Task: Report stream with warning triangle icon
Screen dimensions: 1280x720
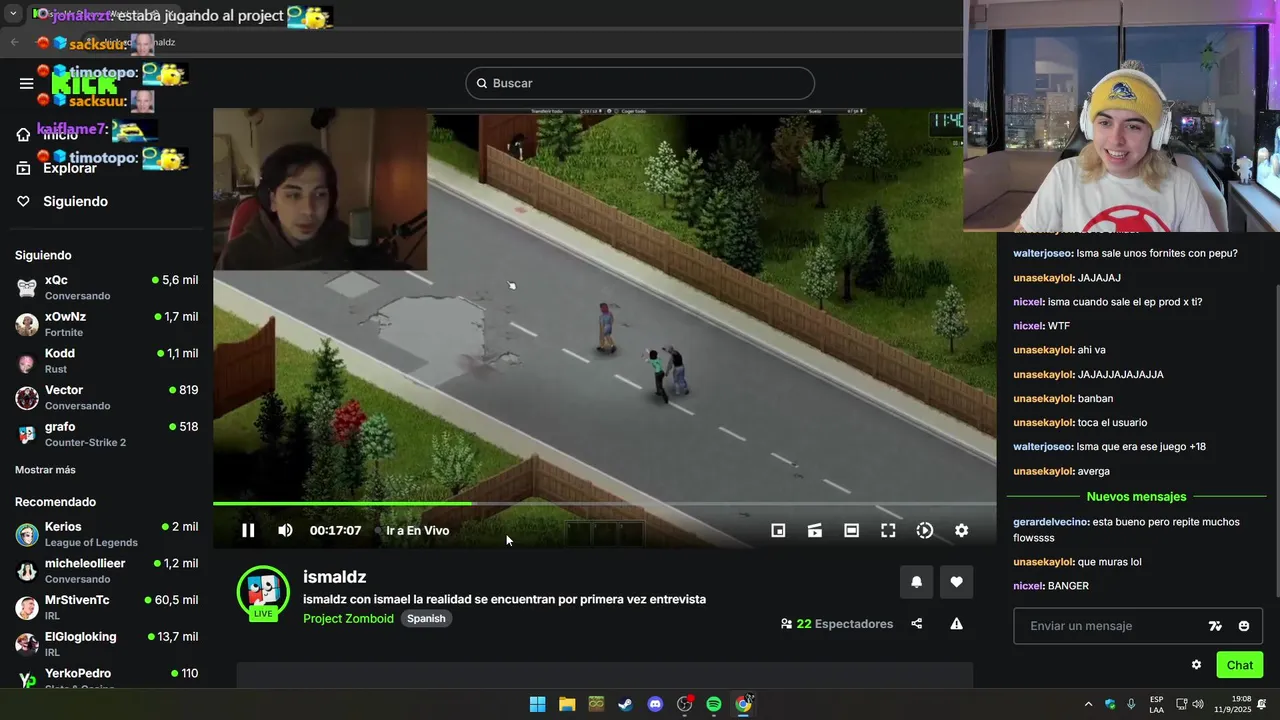Action: point(956,624)
